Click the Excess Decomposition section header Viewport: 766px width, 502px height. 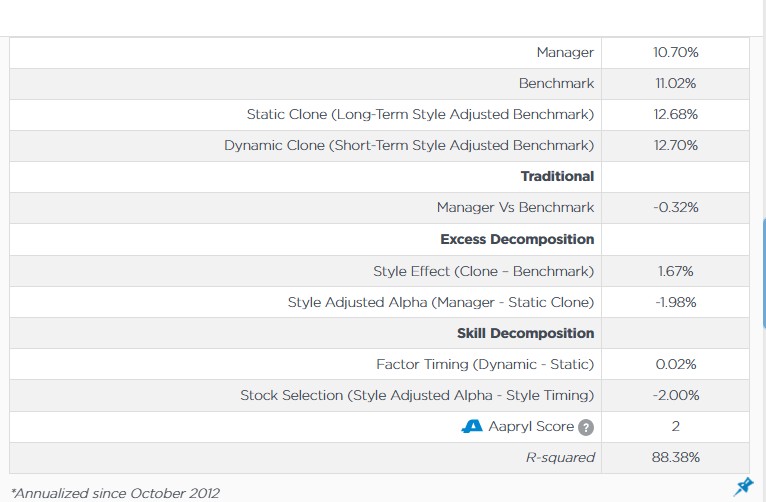(517, 239)
